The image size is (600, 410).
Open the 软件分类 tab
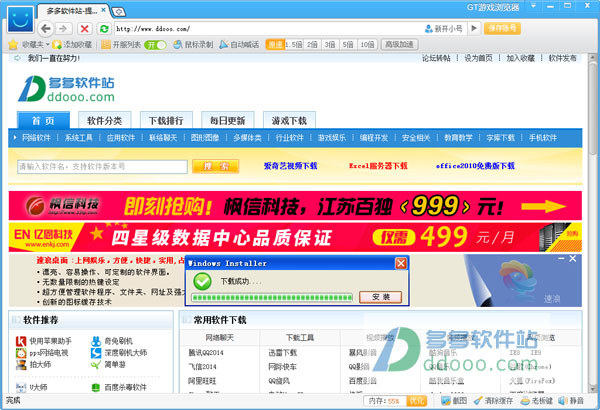coord(104,121)
